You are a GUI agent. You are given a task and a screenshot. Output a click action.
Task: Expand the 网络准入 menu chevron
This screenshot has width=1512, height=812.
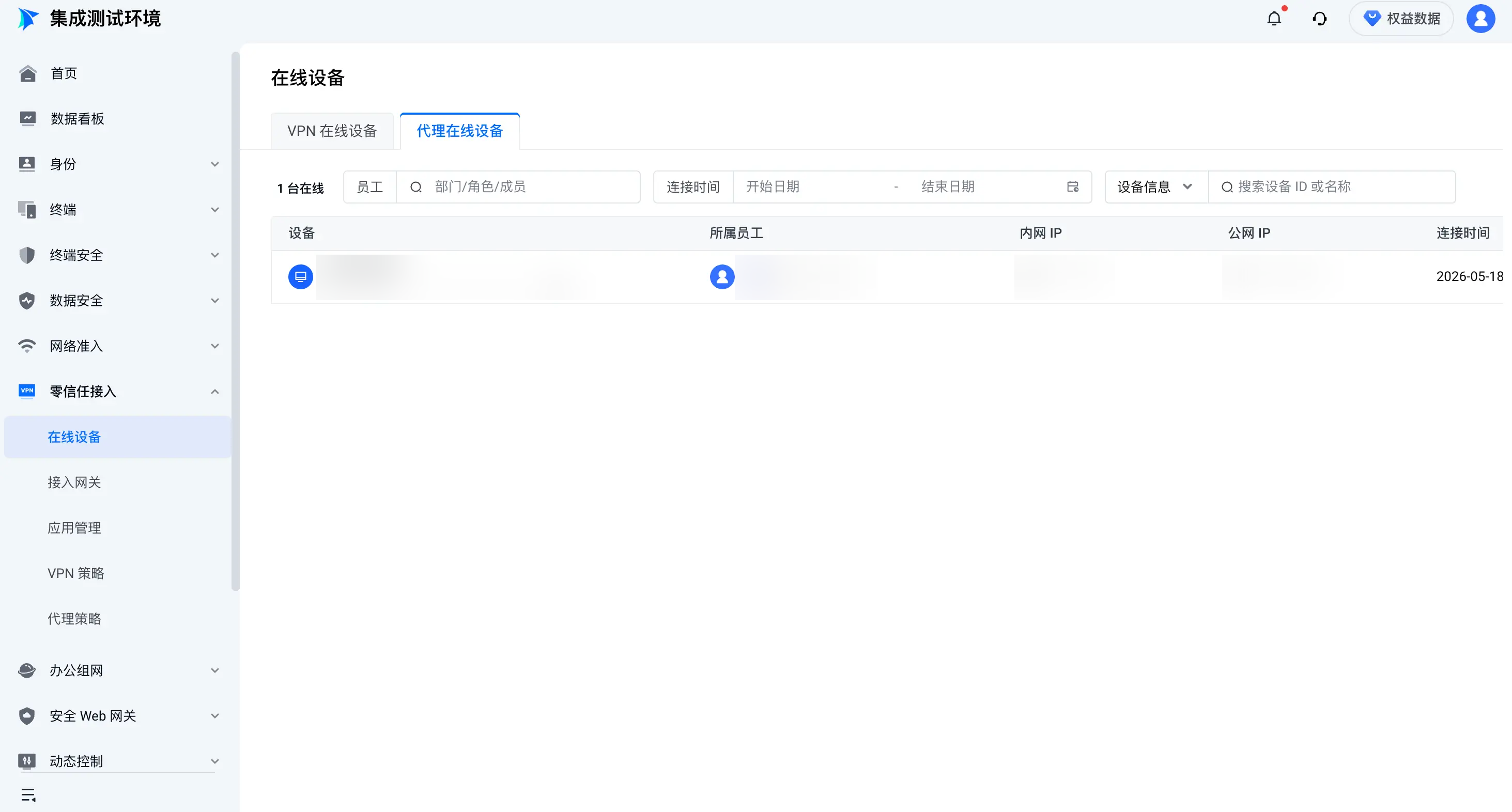click(215, 346)
